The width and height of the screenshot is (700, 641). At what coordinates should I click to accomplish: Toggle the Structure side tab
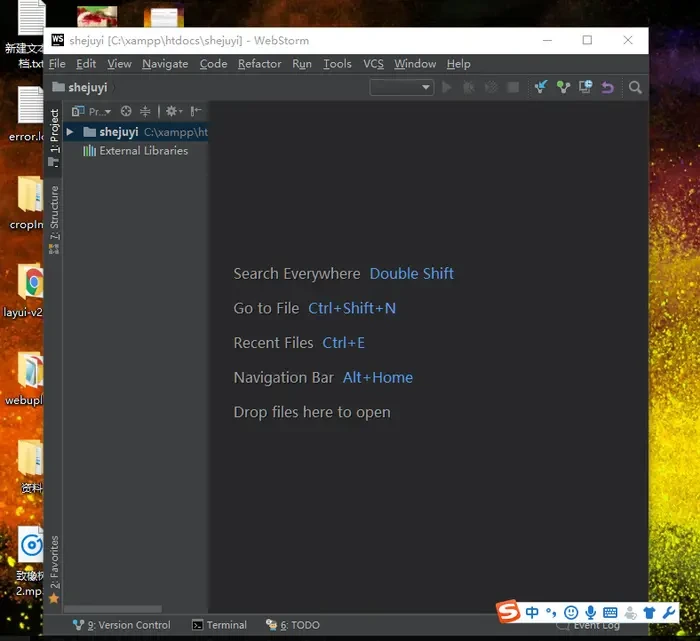pyautogui.click(x=54, y=215)
